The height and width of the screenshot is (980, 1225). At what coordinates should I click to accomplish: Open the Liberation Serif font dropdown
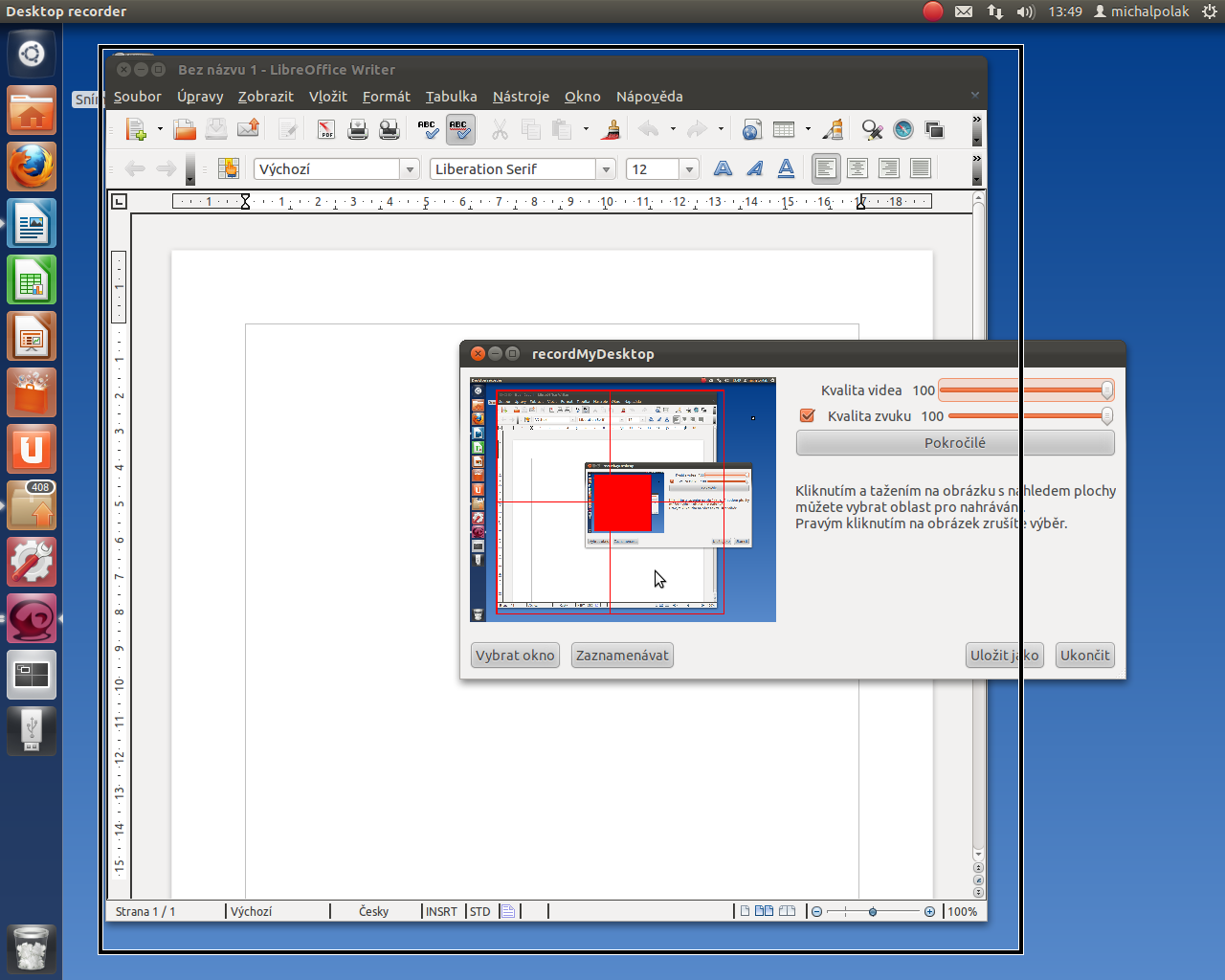coord(606,168)
